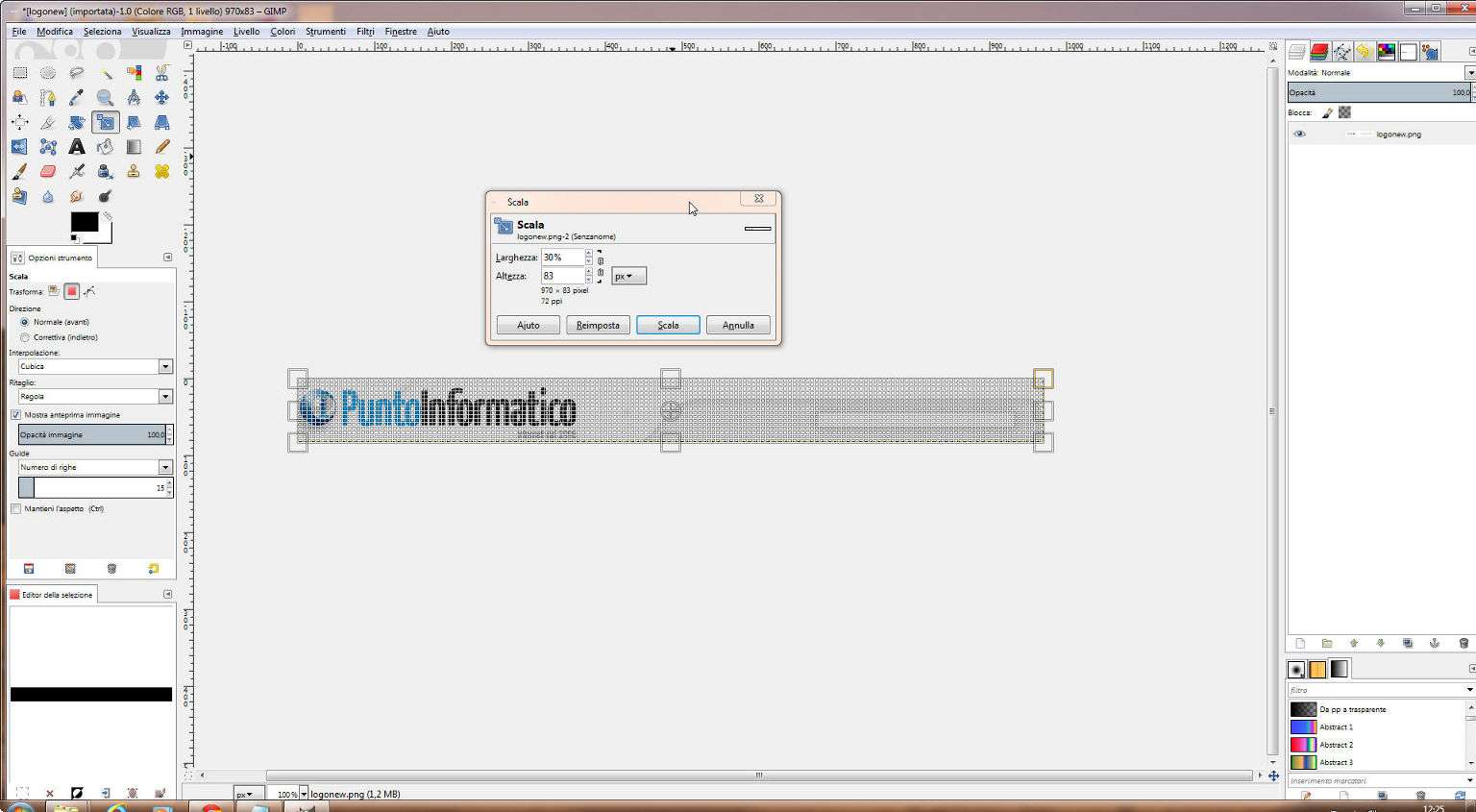
Task: Open the Filtri menu
Action: 365,32
